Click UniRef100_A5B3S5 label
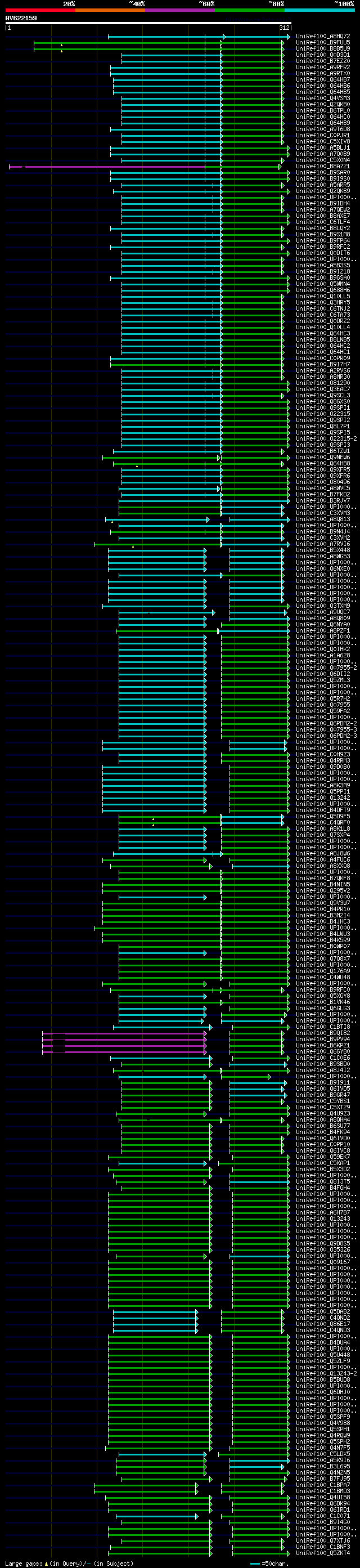 tap(323, 266)
